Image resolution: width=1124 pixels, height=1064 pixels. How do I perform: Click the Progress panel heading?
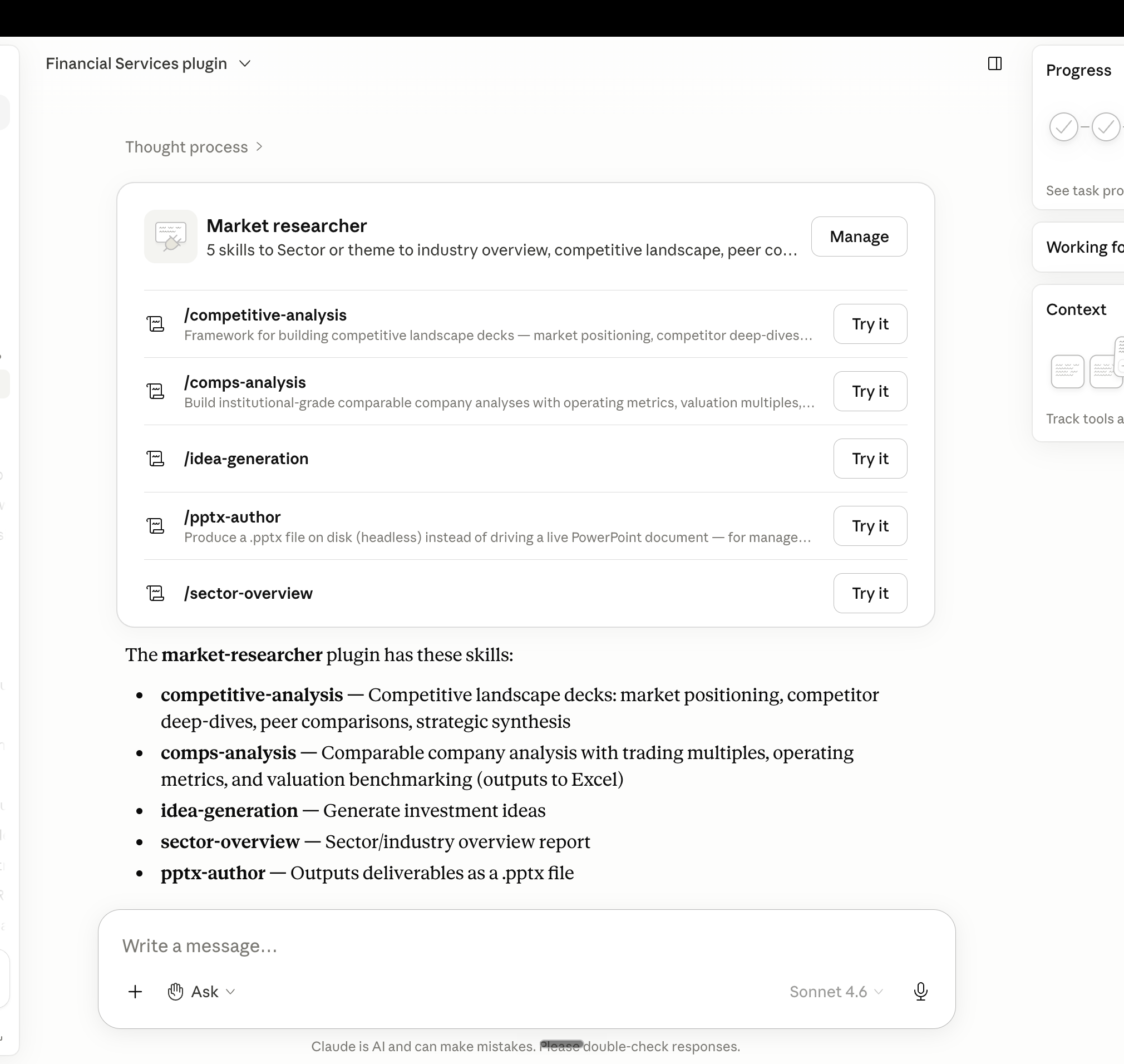[1078, 70]
